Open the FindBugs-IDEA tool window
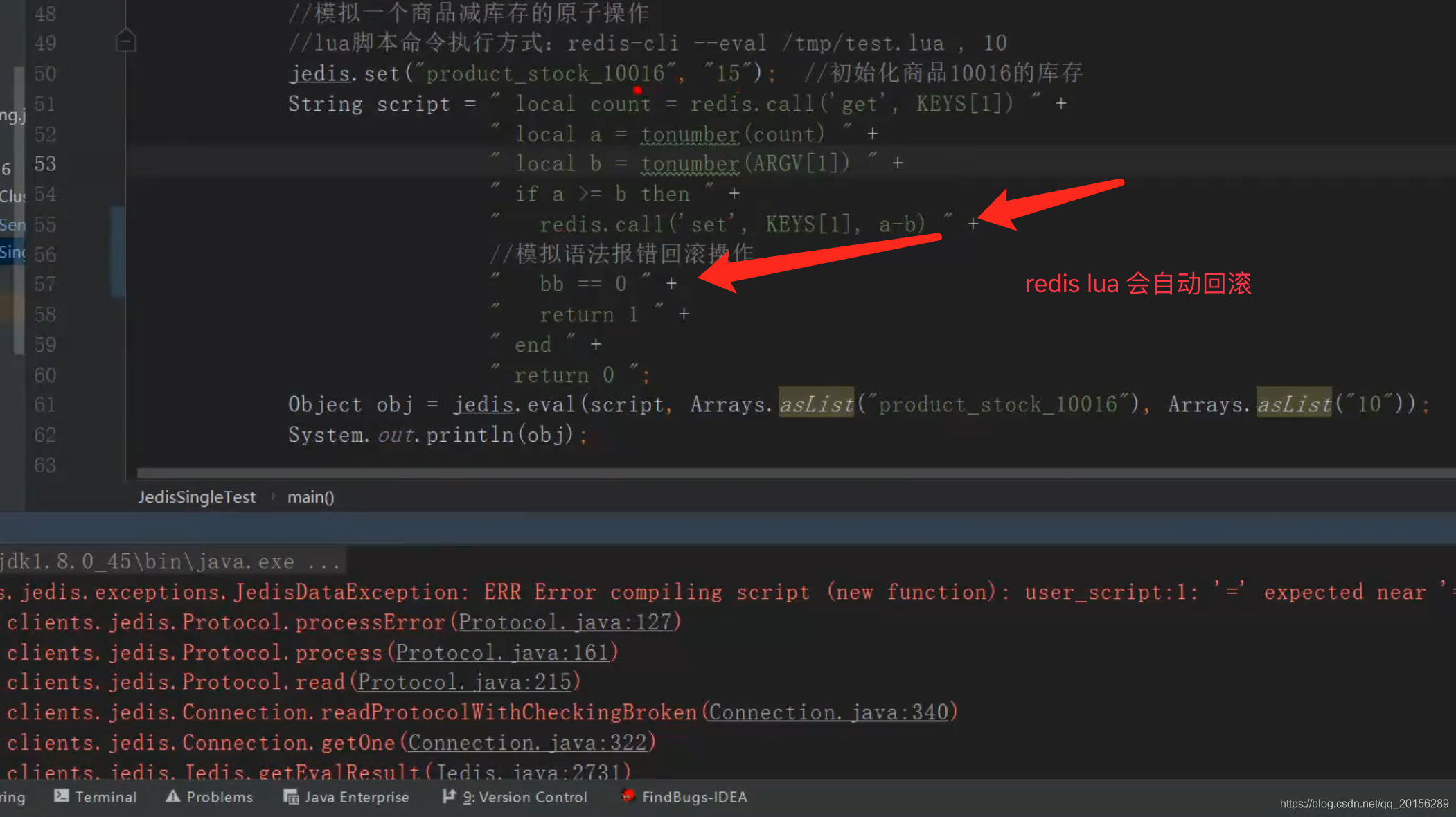 coord(684,797)
